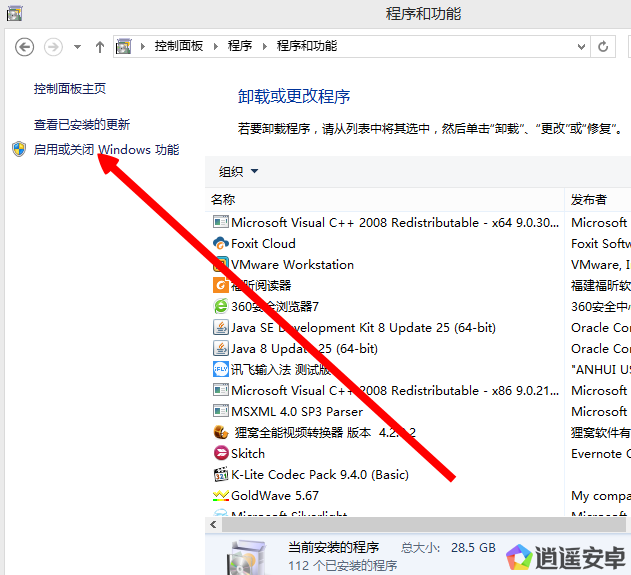Click the GoldWave 5.67 program icon
This screenshot has height=575, width=631.
tap(221, 496)
